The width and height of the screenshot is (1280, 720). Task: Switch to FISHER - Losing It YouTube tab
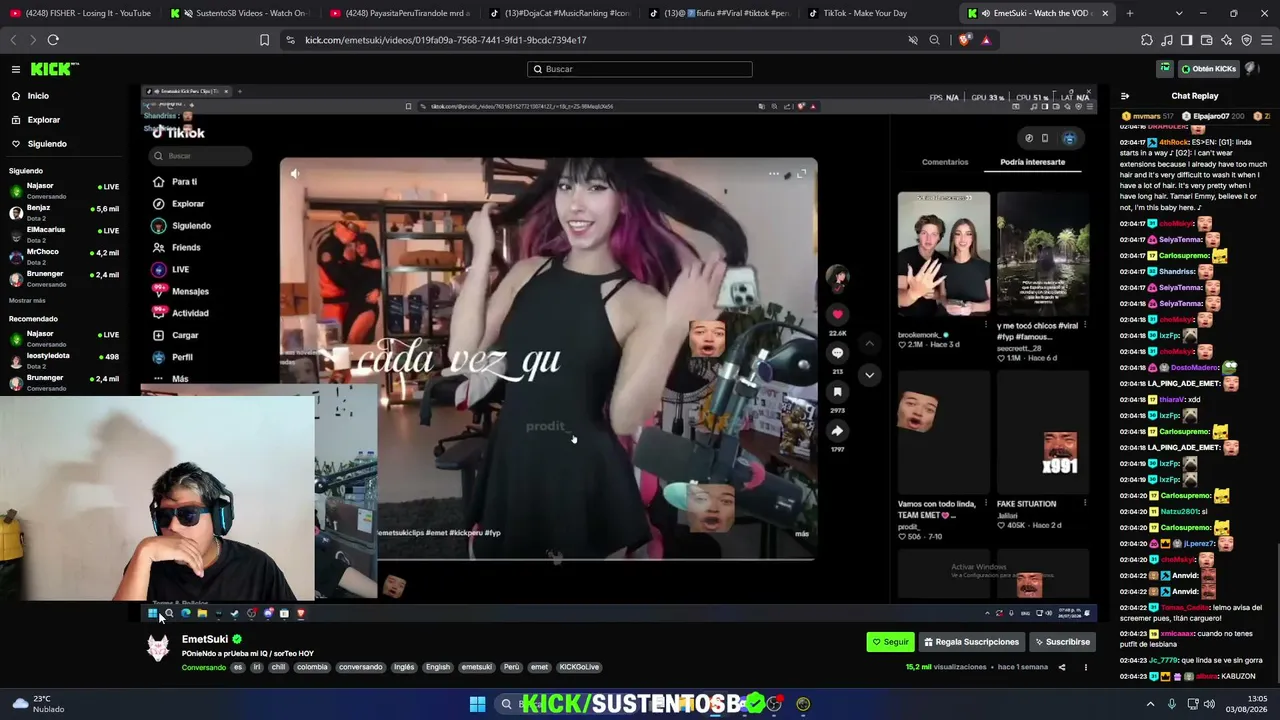pos(80,13)
